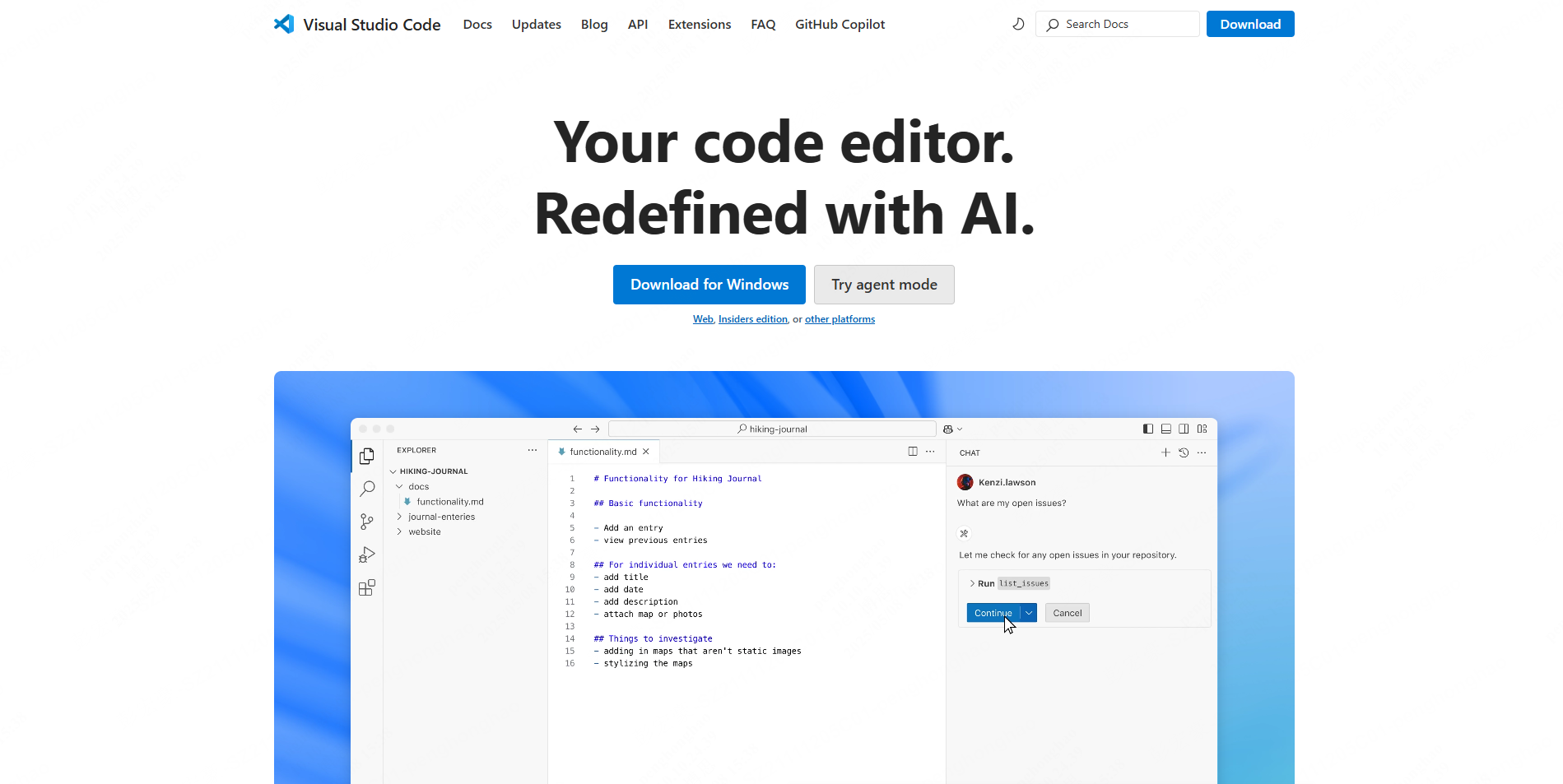Select the Search icon in the activity bar

pos(367,489)
